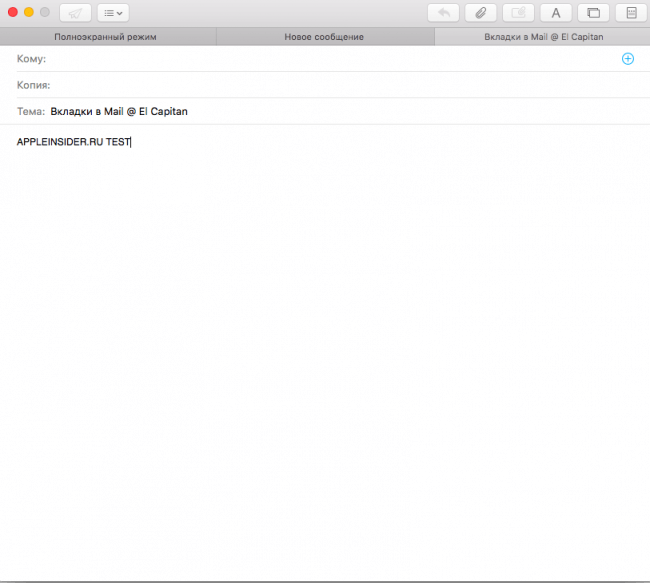This screenshot has height=583, width=650.
Task: Add a contact with blue plus icon
Action: pos(628,59)
